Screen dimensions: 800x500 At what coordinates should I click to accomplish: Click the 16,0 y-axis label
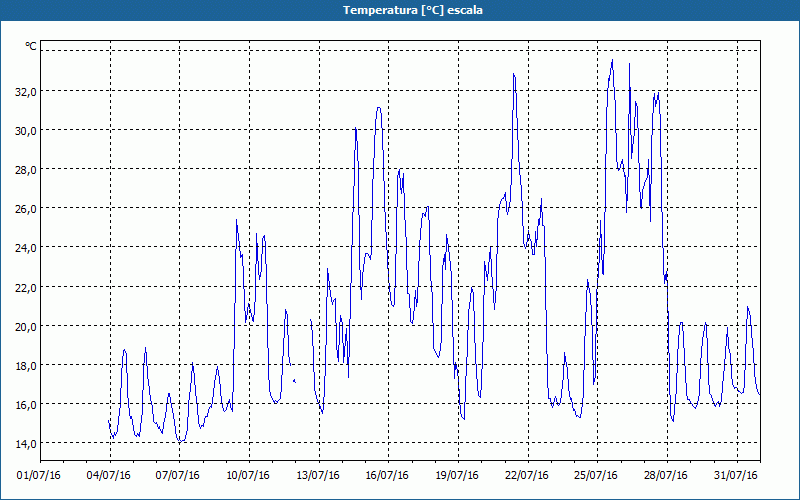tap(24, 405)
